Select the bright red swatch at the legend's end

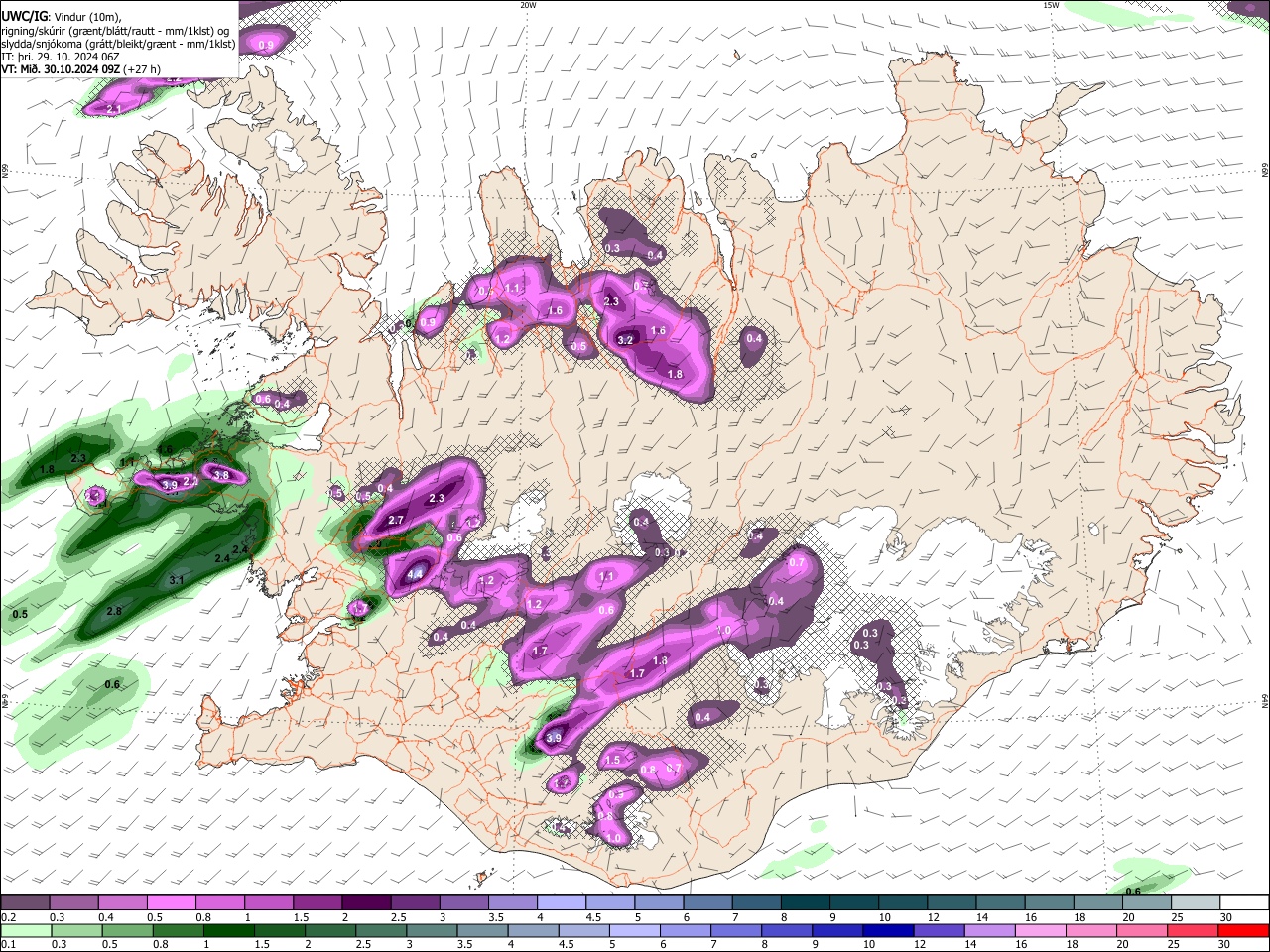coord(1242,930)
